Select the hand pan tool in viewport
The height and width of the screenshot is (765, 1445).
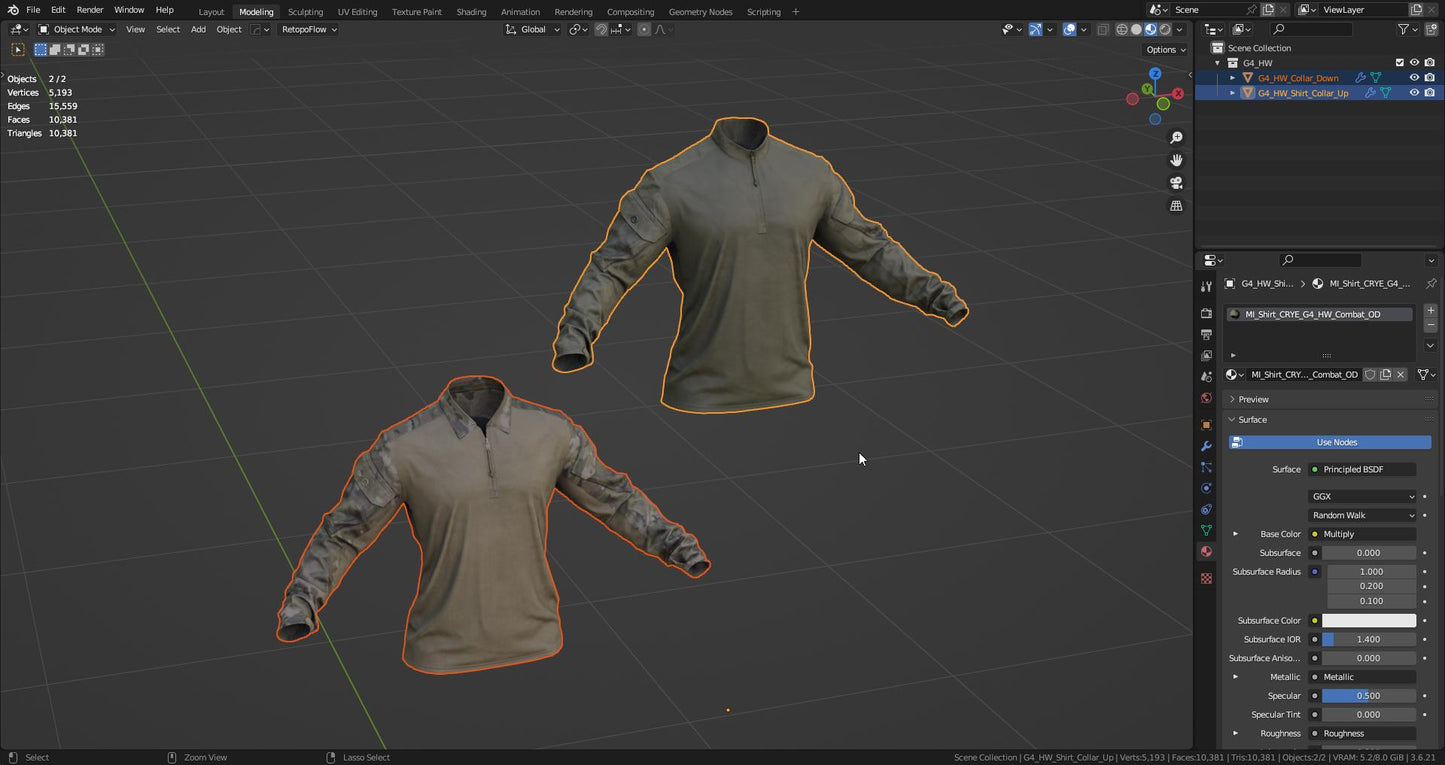(1176, 160)
